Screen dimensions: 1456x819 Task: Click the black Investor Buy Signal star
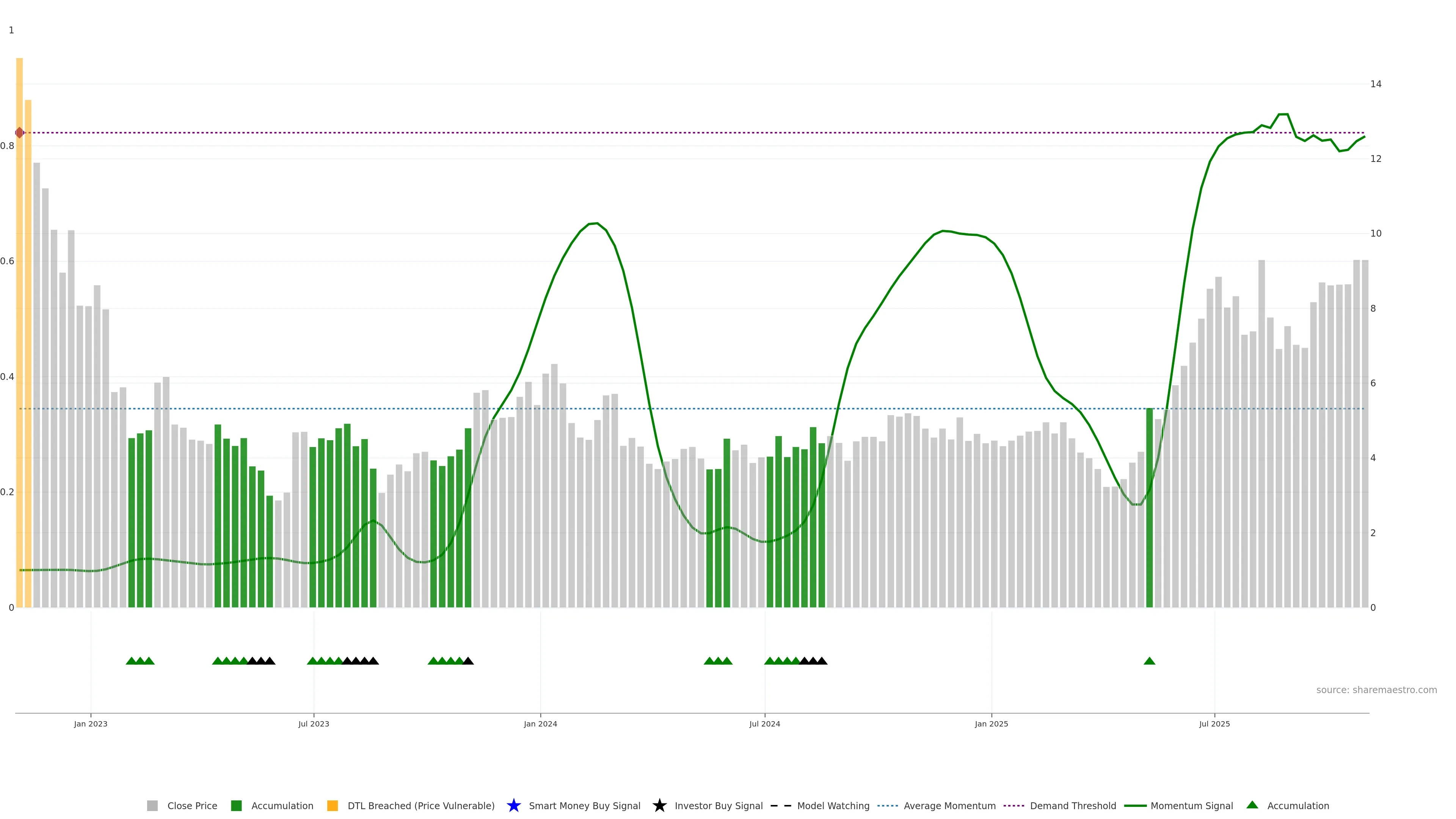pos(659,805)
